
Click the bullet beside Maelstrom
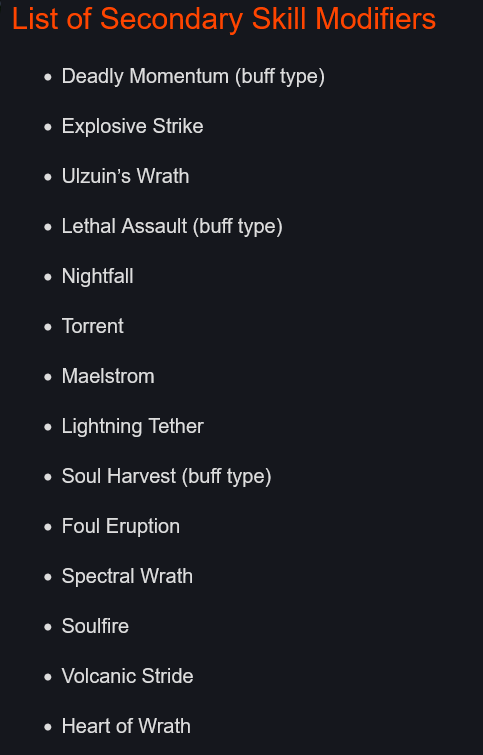[x=48, y=377]
